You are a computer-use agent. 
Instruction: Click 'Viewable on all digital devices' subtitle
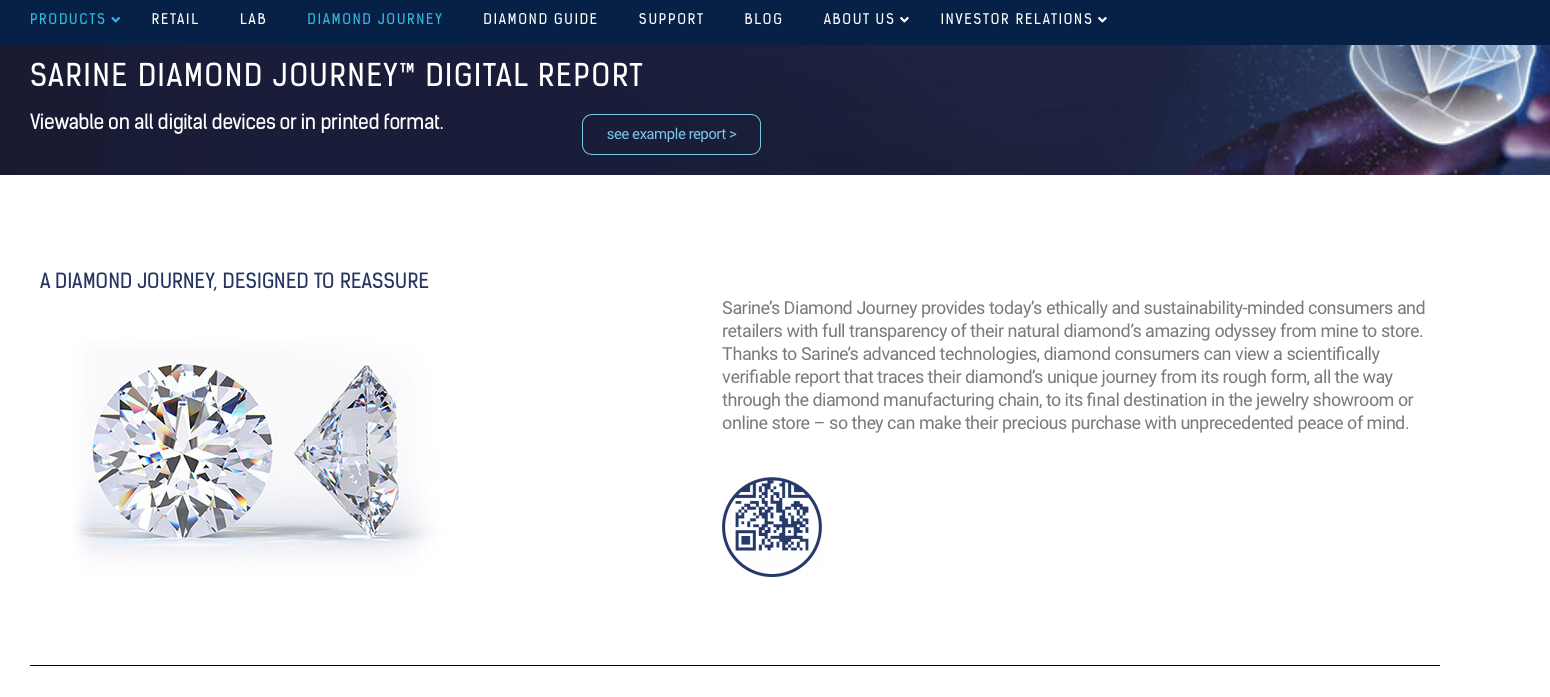click(x=237, y=122)
